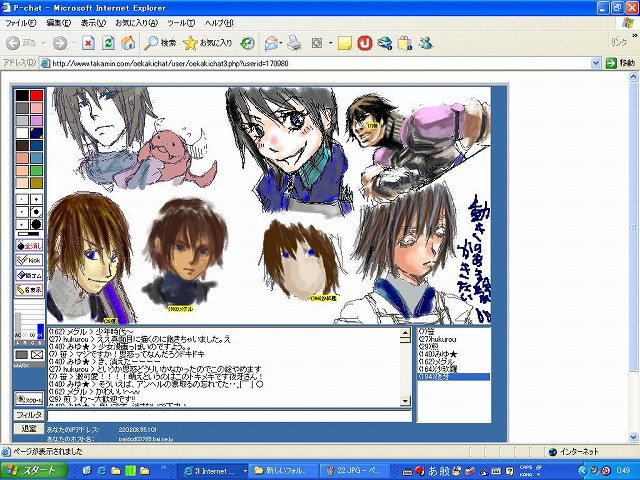Expand quick launch overflow chevron on taskbar
The width and height of the screenshot is (640, 480).
[163, 467]
